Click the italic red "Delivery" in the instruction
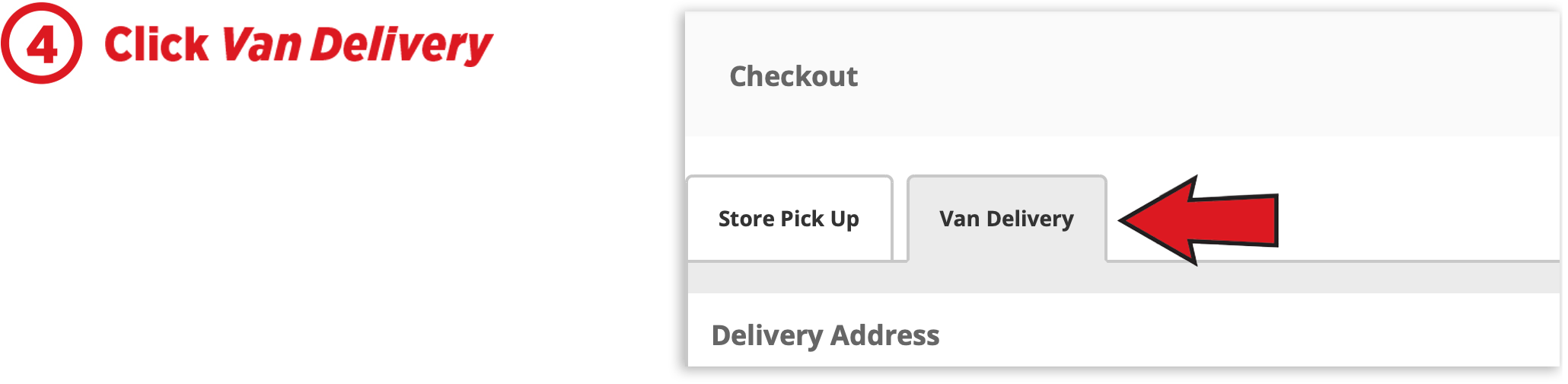This screenshot has height=384, width=1568. pos(401,44)
